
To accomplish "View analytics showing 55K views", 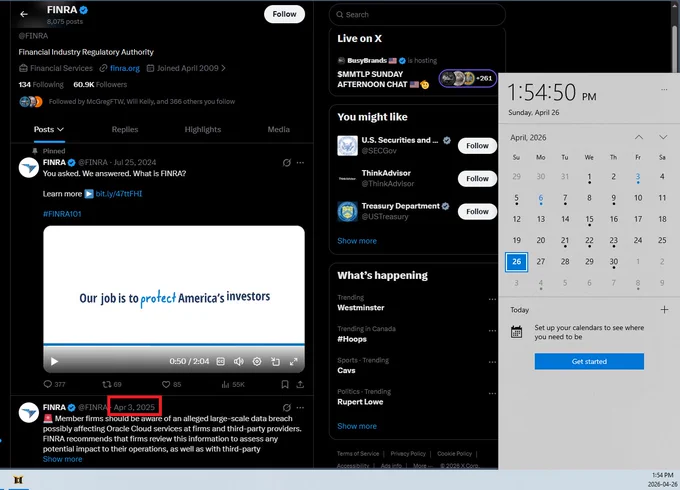I will tap(233, 384).
